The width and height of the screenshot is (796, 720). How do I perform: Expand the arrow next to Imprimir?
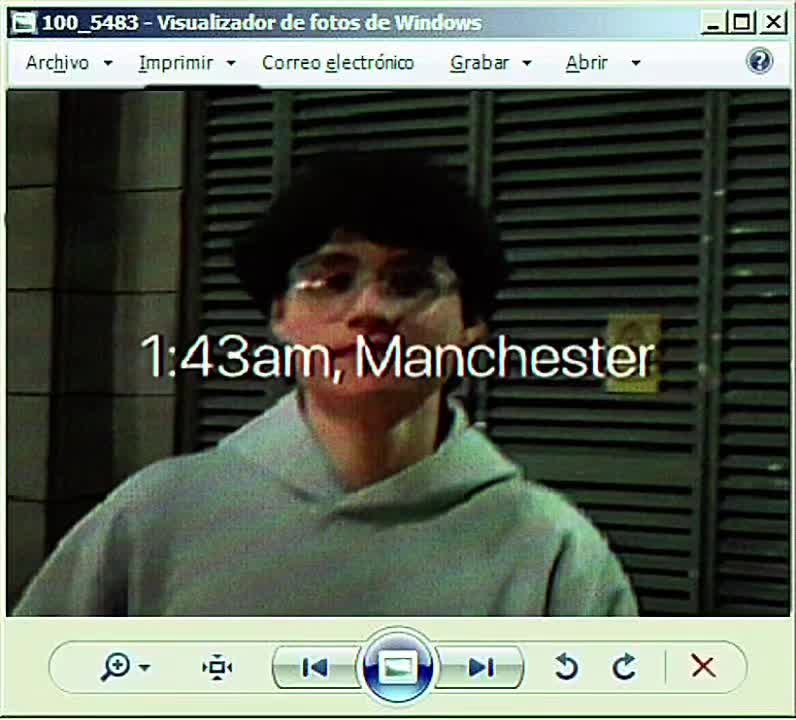231,63
